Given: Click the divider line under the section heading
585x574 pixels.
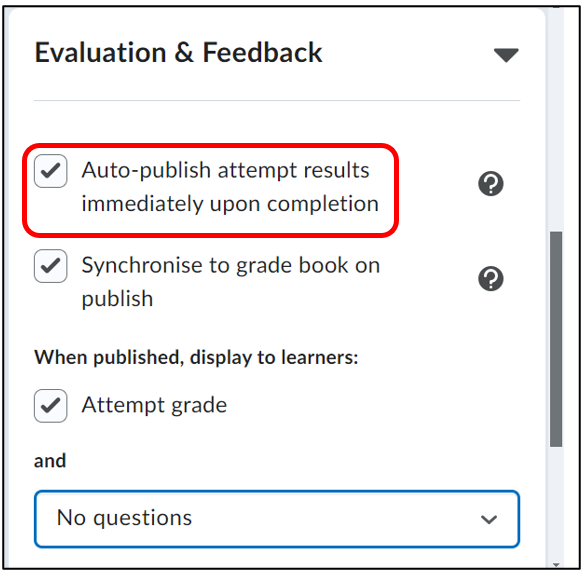Looking at the screenshot, I should 277,100.
